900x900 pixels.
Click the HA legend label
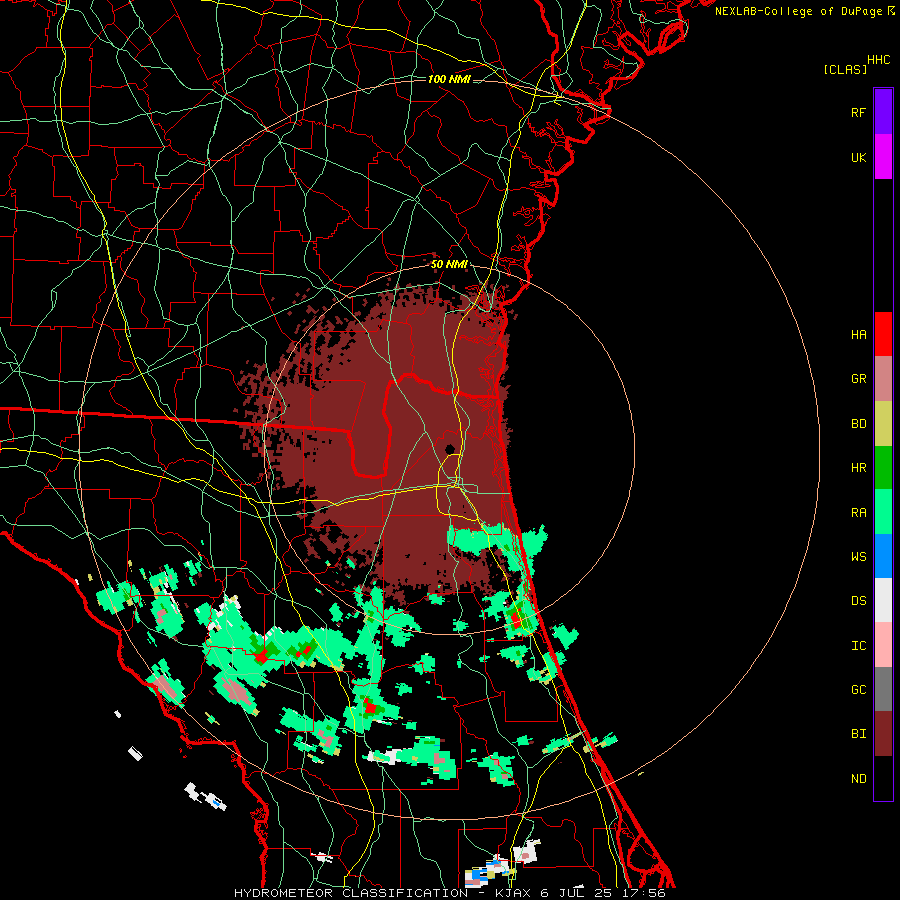[x=858, y=334]
